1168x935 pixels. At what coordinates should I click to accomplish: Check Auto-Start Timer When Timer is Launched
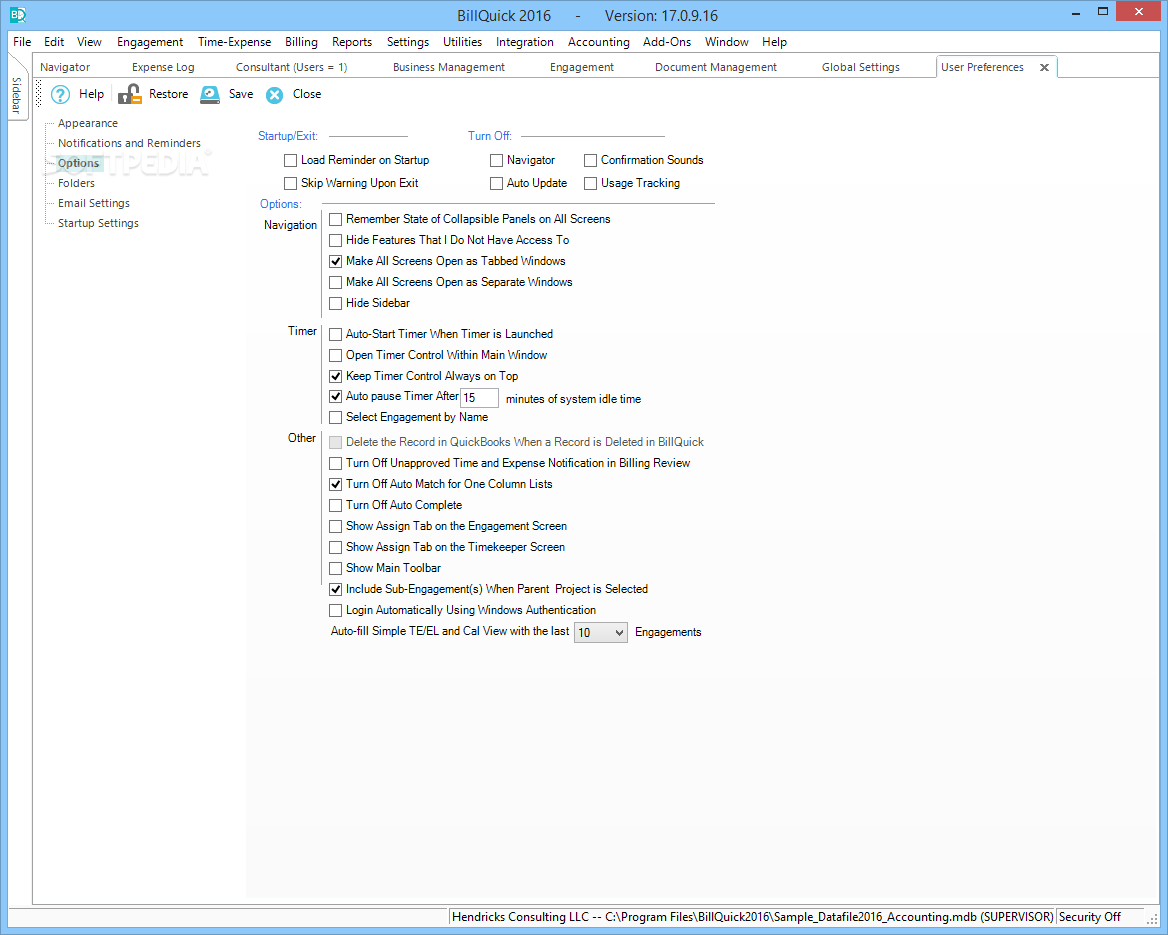click(336, 335)
